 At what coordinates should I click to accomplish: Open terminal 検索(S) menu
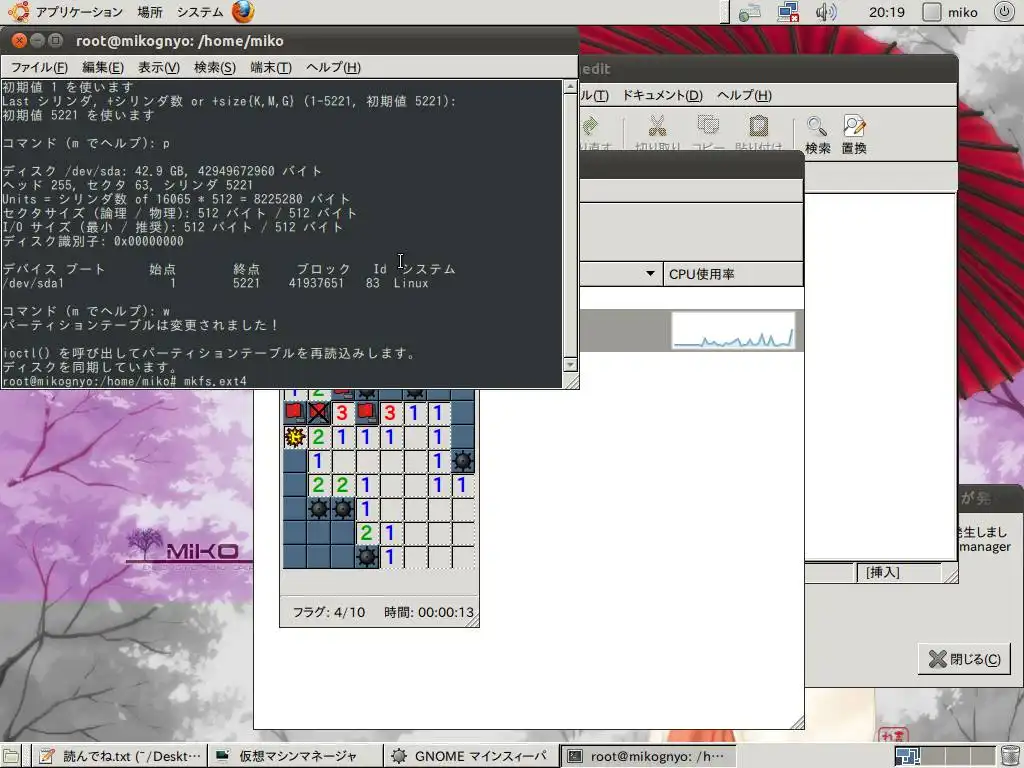(215, 67)
